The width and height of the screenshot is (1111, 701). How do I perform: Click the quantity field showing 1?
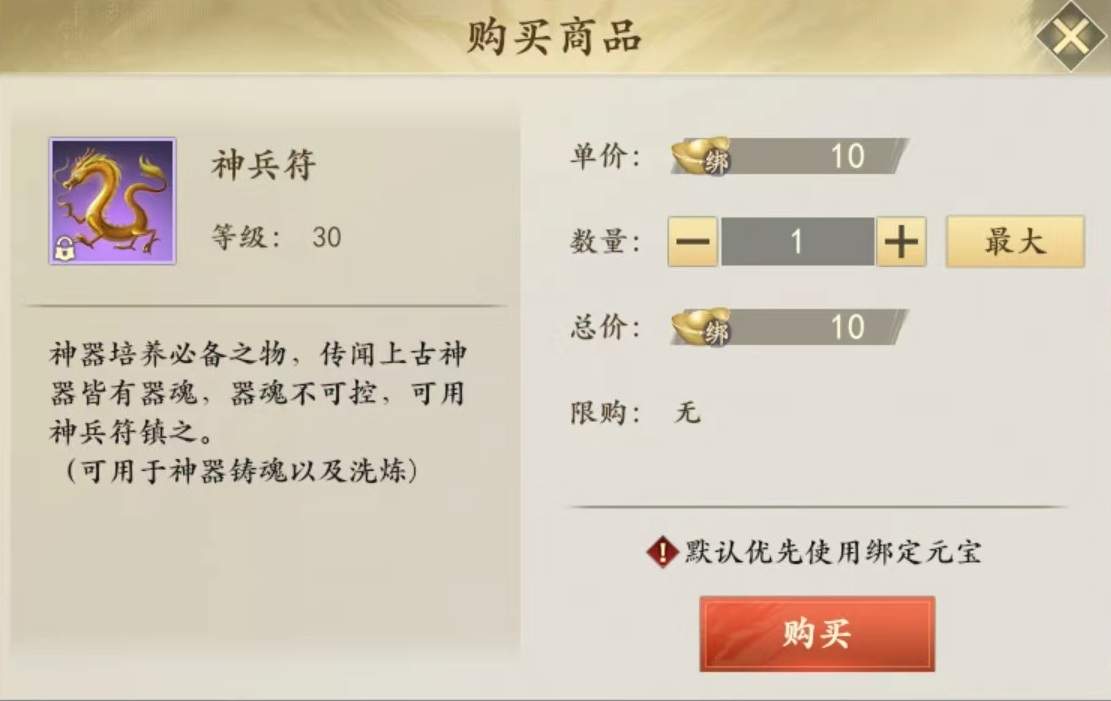[x=797, y=242]
